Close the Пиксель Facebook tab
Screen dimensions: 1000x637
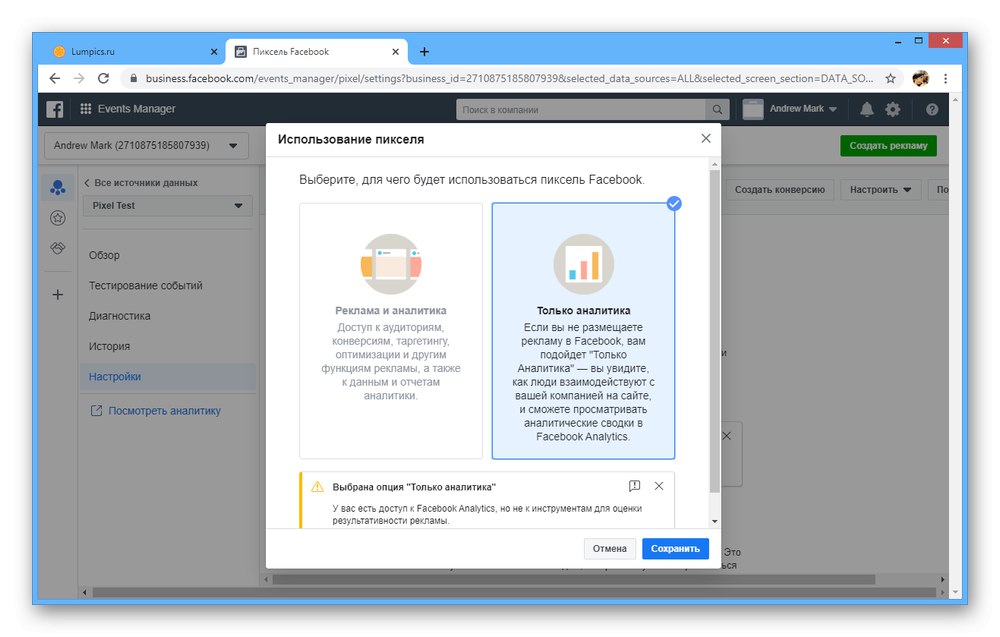395,52
